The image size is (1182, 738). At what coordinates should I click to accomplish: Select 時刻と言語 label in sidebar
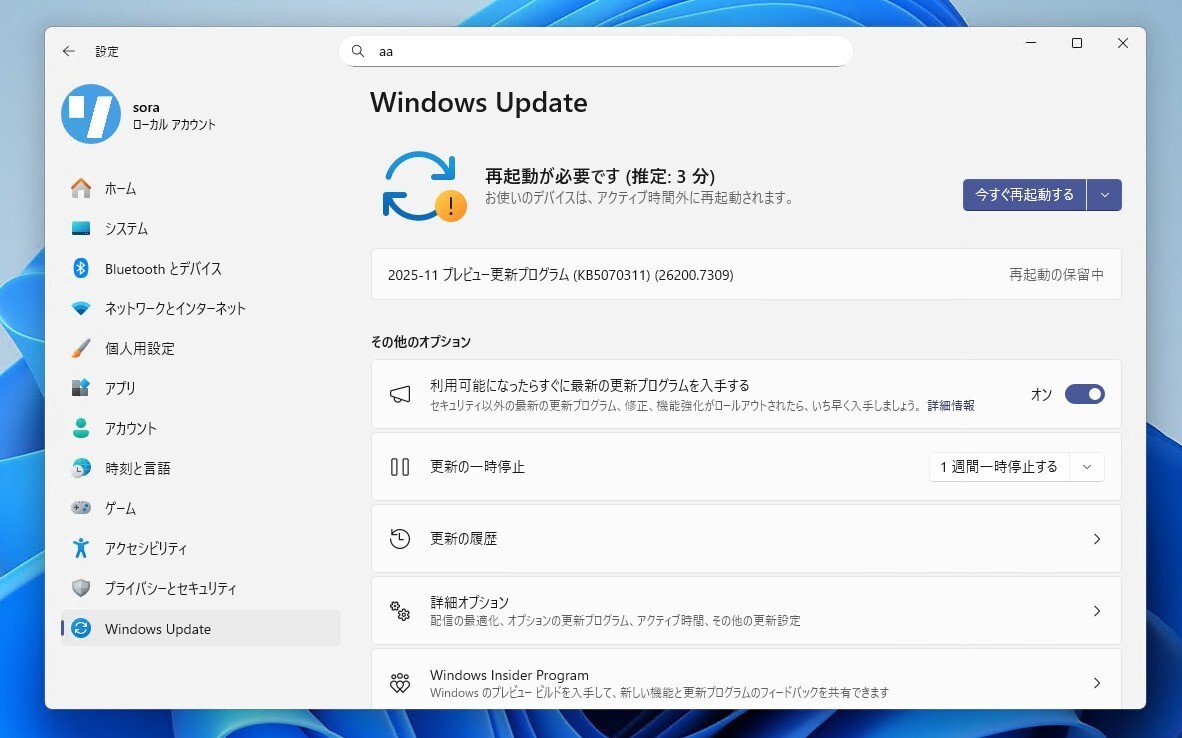[x=137, y=468]
